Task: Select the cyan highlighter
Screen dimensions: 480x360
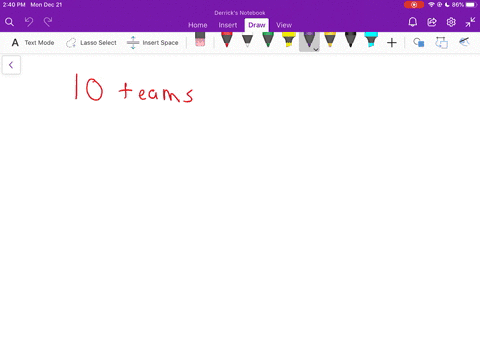Action: [371, 40]
